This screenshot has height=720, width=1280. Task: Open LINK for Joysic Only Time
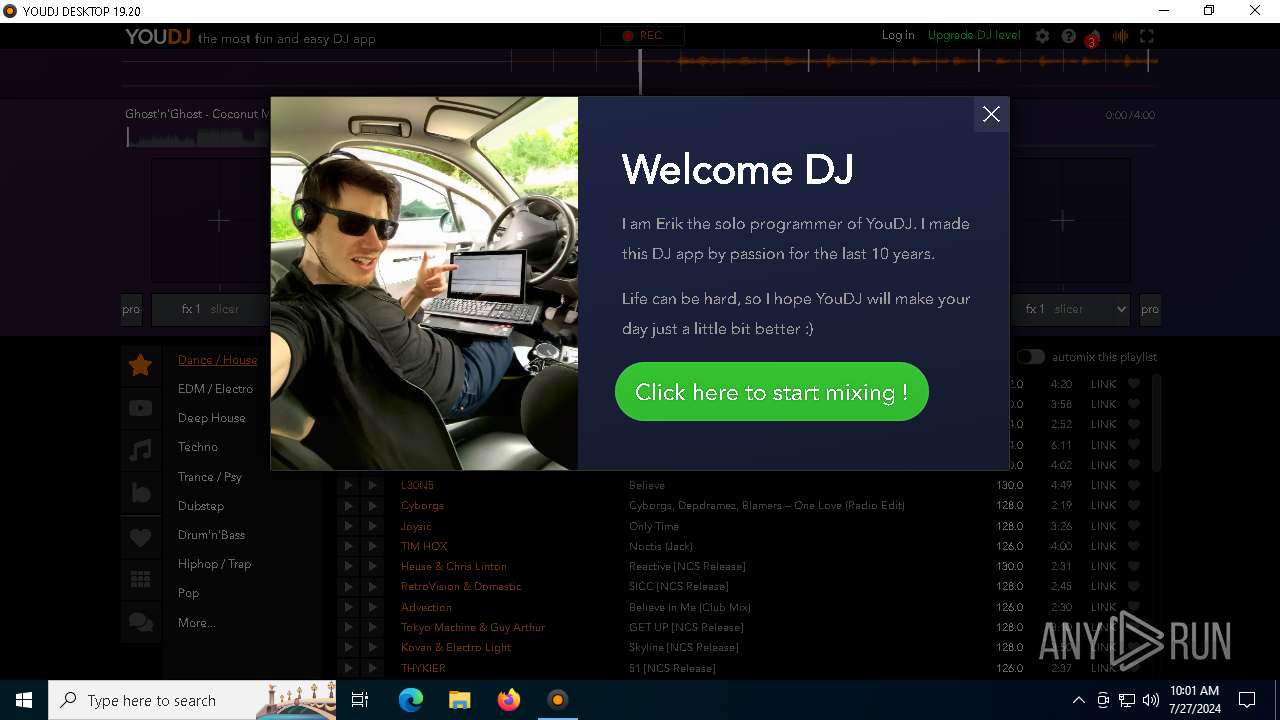pos(1103,526)
